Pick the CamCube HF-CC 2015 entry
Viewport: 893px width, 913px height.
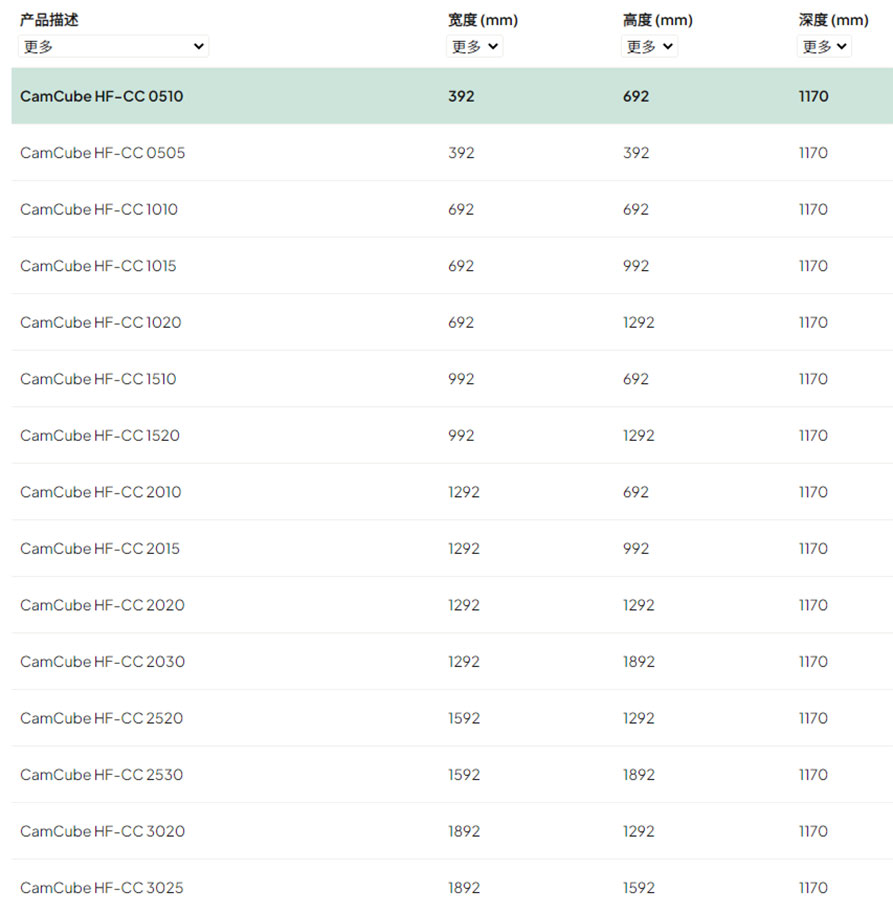point(452,548)
